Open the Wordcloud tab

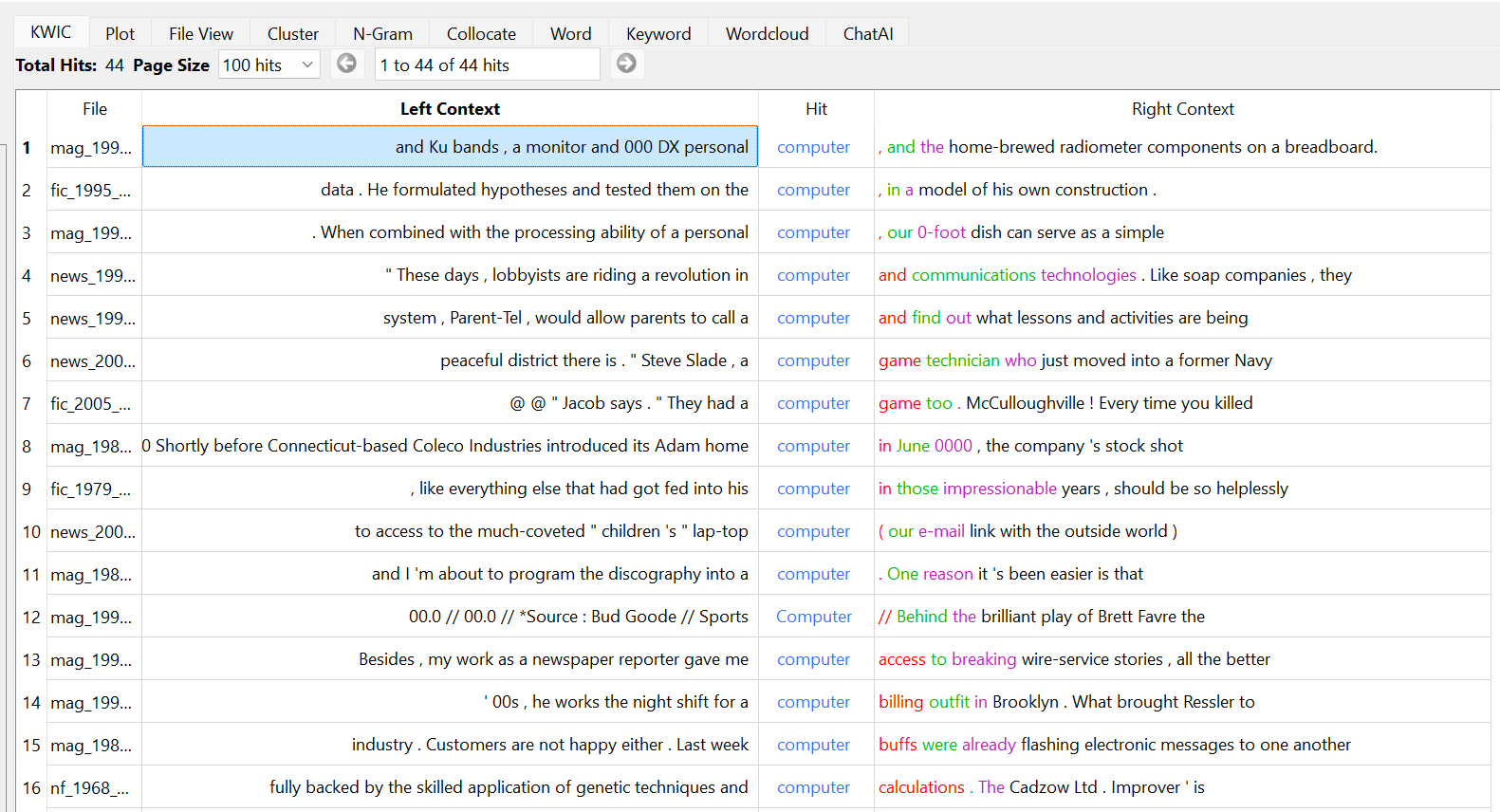coord(767,33)
